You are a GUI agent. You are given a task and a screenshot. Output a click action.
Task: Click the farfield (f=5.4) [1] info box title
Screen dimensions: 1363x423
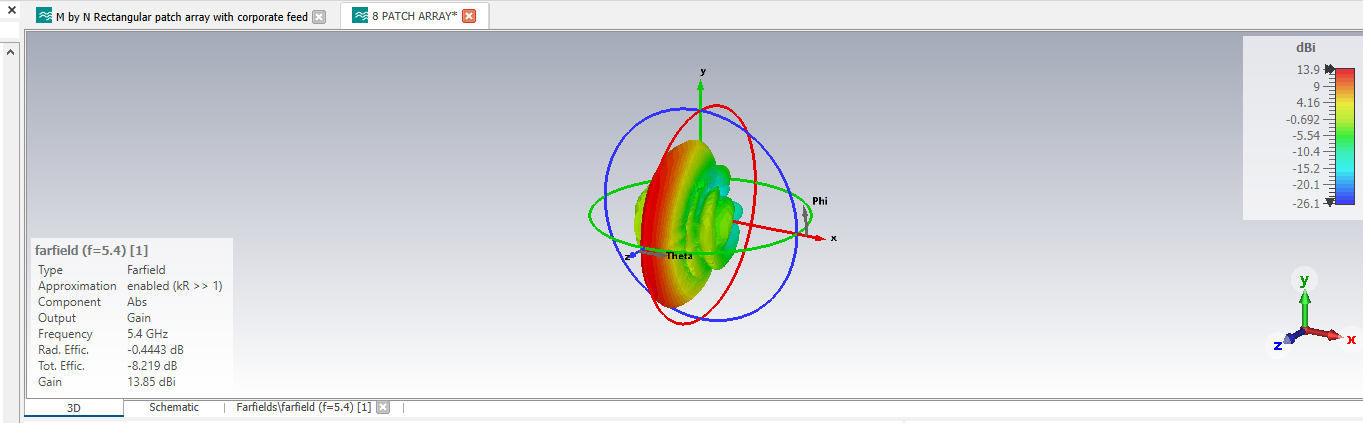coord(91,250)
